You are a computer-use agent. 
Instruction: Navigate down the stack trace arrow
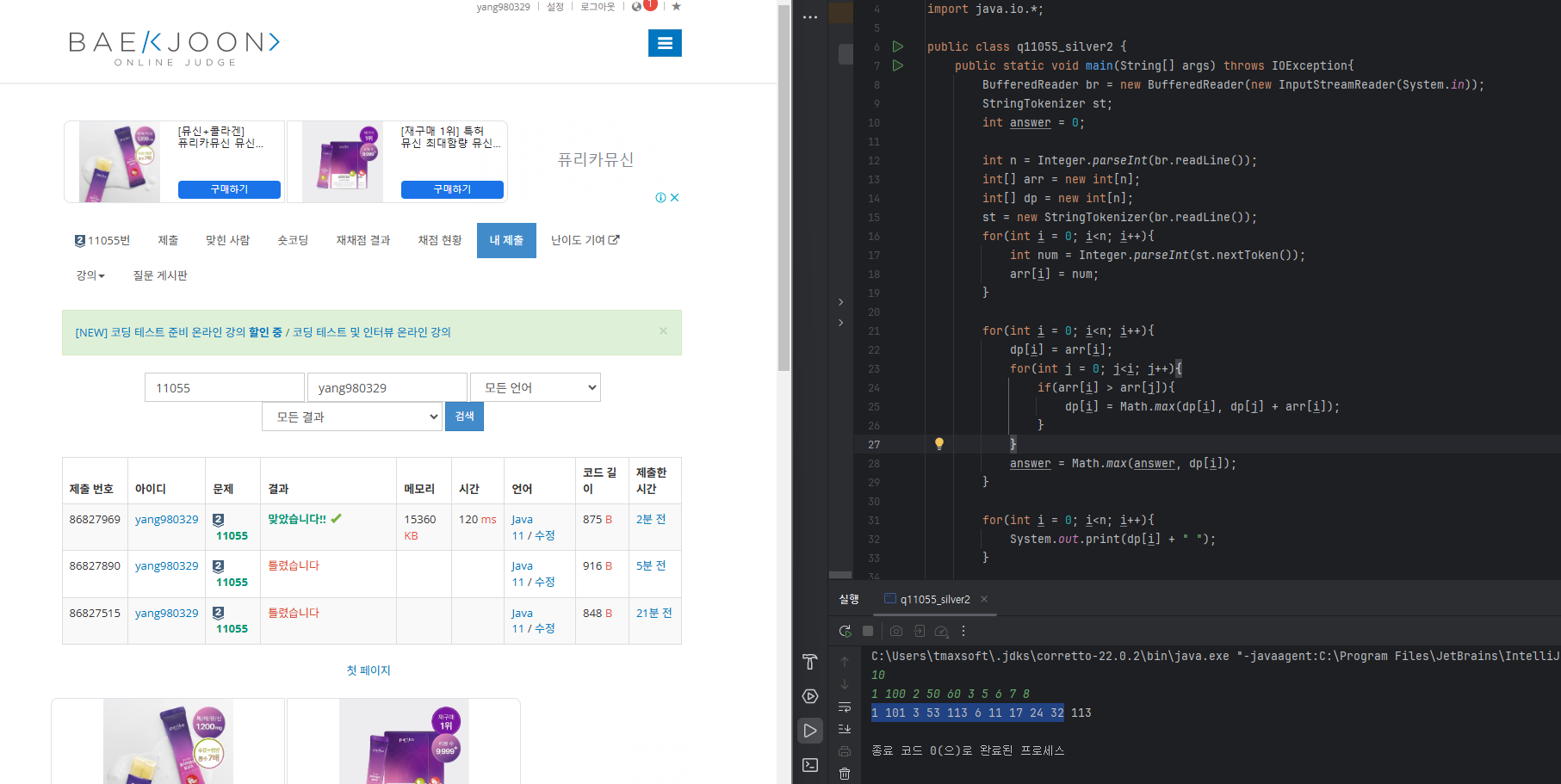tap(845, 684)
